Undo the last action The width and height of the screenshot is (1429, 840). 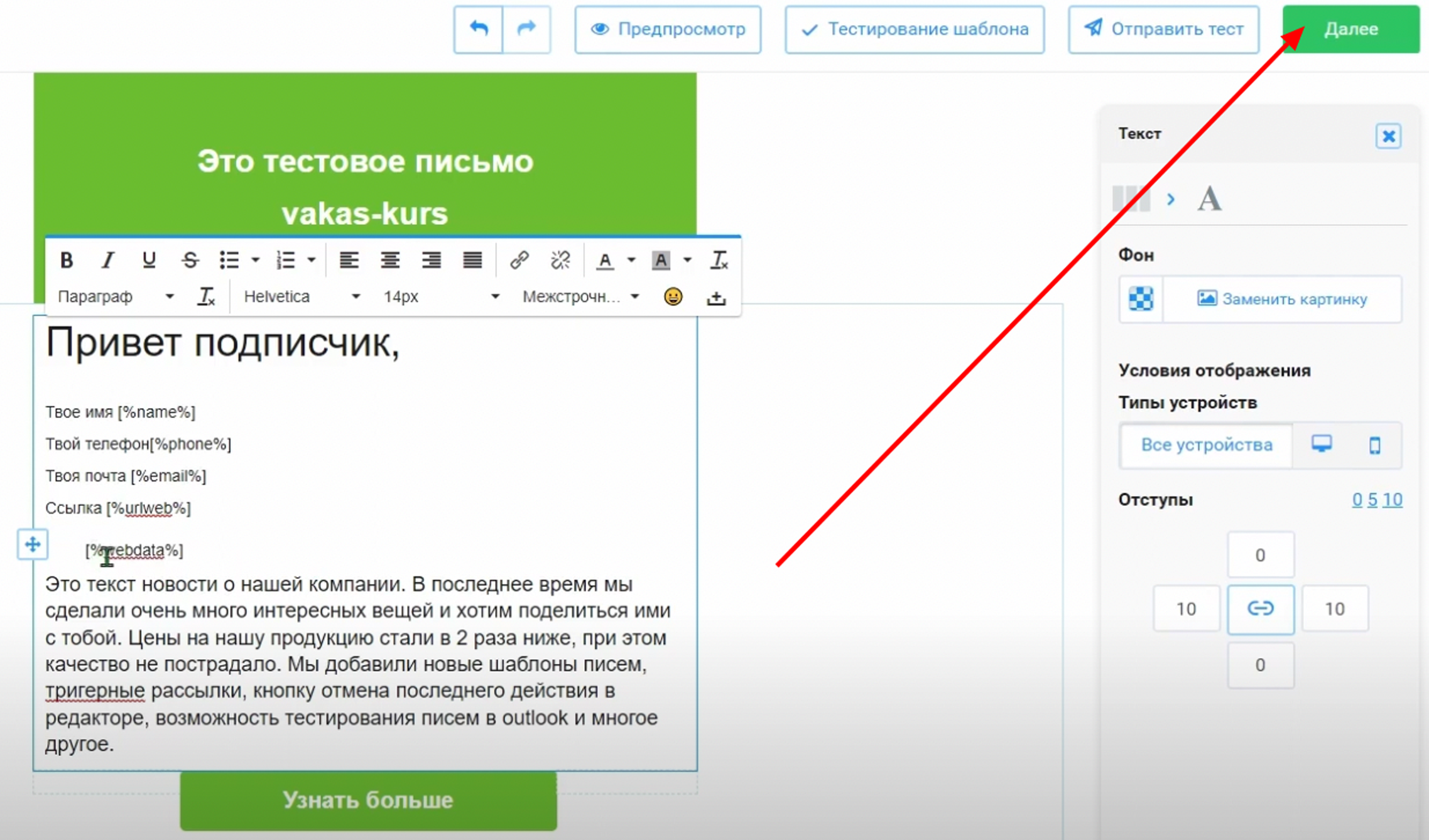point(479,29)
